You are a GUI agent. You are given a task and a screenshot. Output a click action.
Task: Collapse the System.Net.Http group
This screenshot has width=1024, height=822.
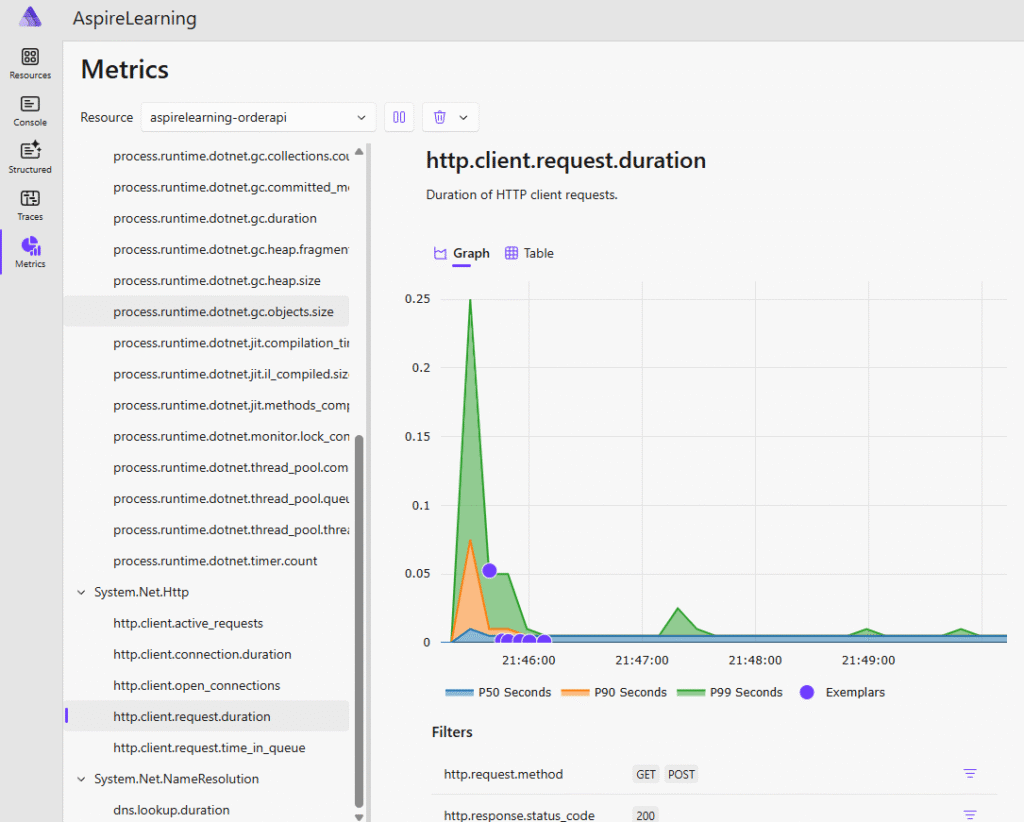tap(81, 592)
